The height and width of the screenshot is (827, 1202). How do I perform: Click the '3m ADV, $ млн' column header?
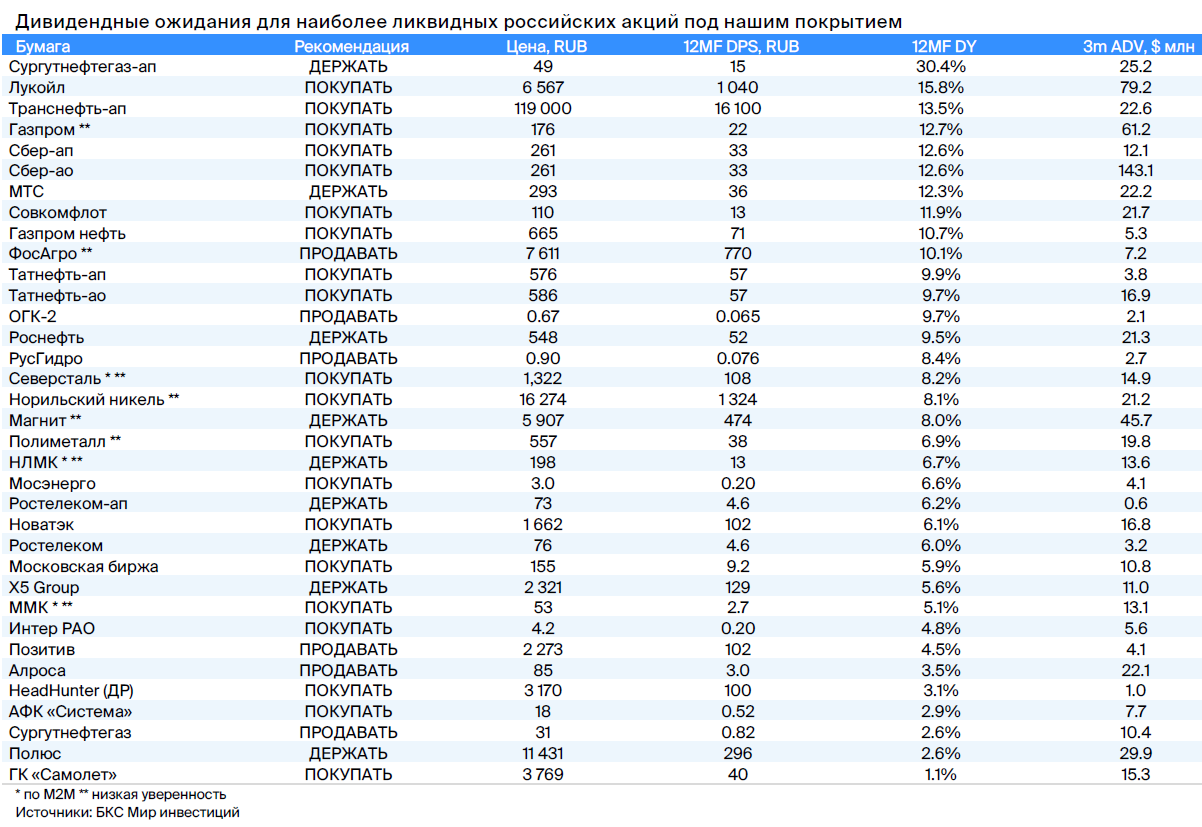pos(1138,47)
